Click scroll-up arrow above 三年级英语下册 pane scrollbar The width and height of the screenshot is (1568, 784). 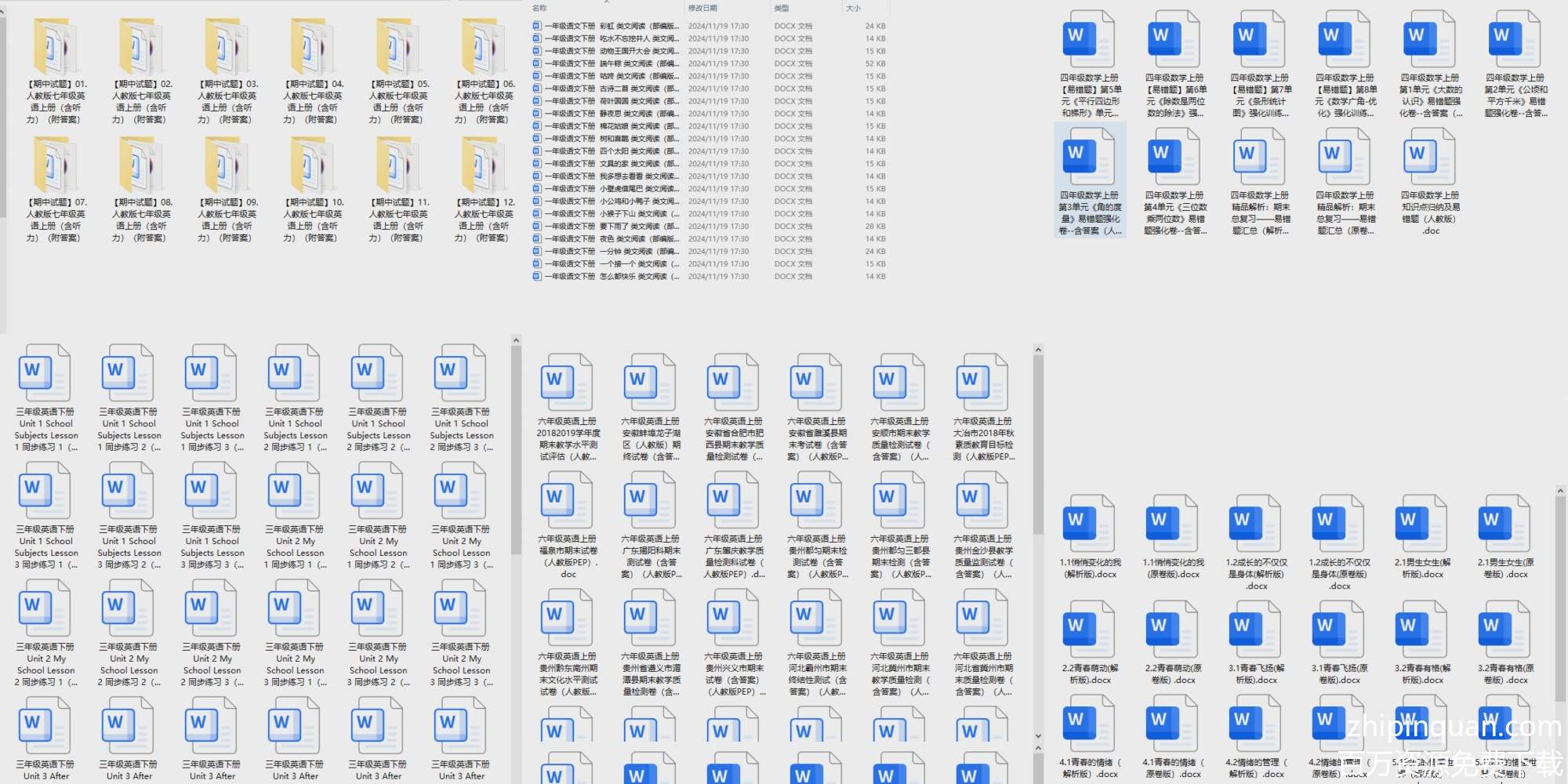[515, 340]
